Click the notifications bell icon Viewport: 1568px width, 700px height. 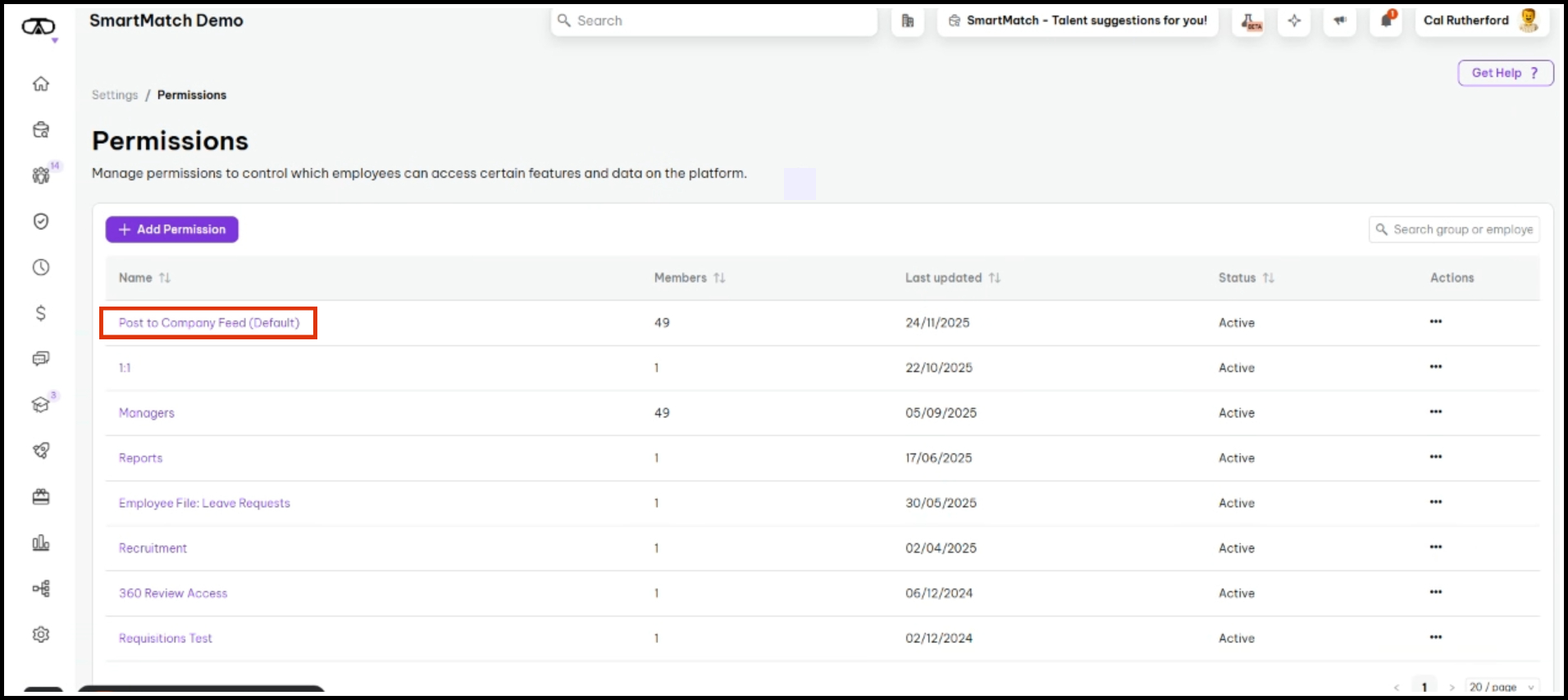1386,20
